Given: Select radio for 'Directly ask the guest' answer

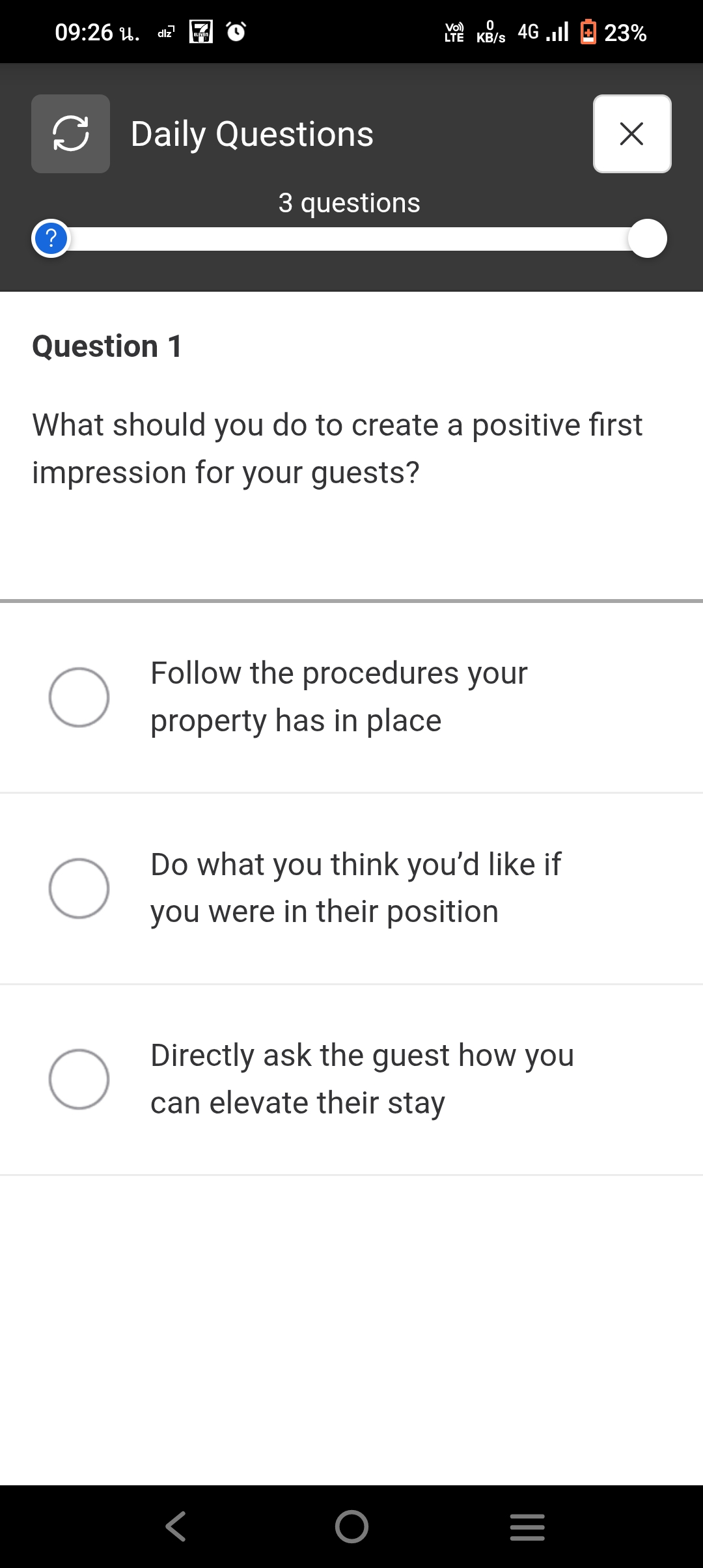Looking at the screenshot, I should point(79,1079).
